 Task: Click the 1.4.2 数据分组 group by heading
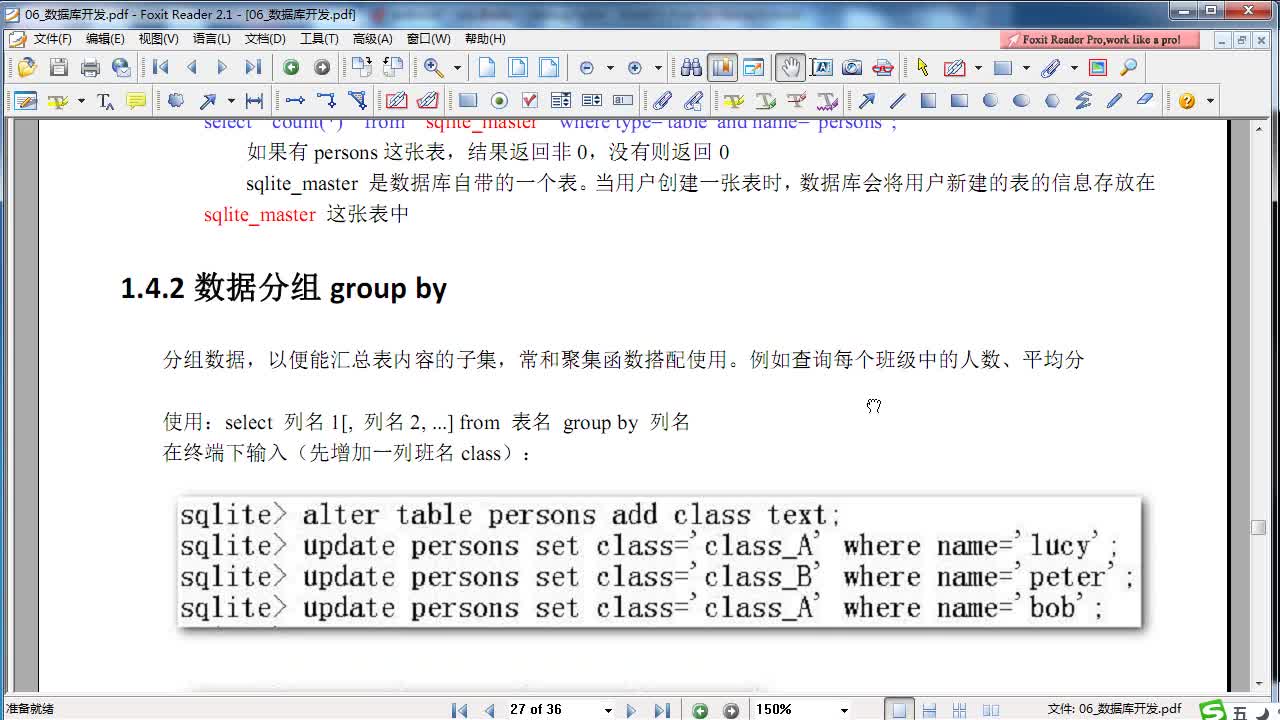coord(284,288)
